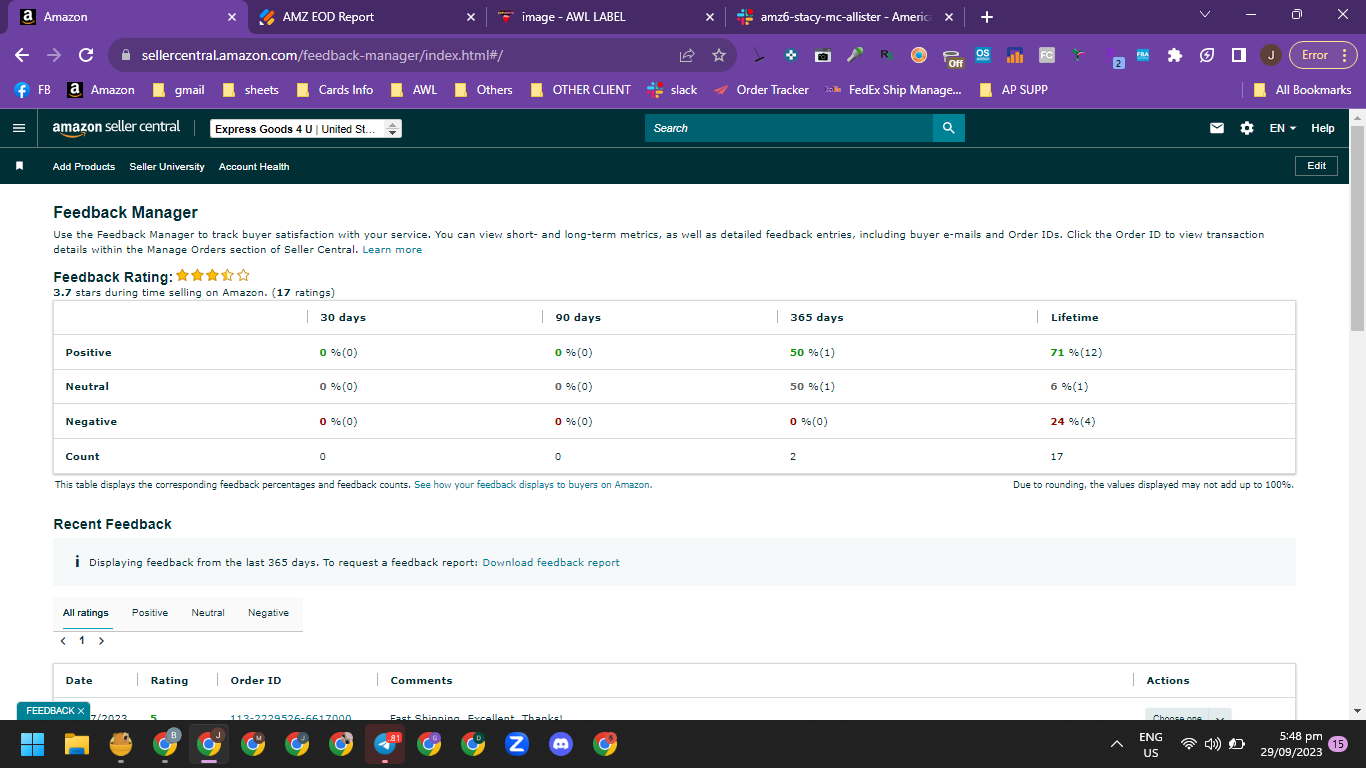
Task: Open the OS addon extension
Action: click(982, 55)
